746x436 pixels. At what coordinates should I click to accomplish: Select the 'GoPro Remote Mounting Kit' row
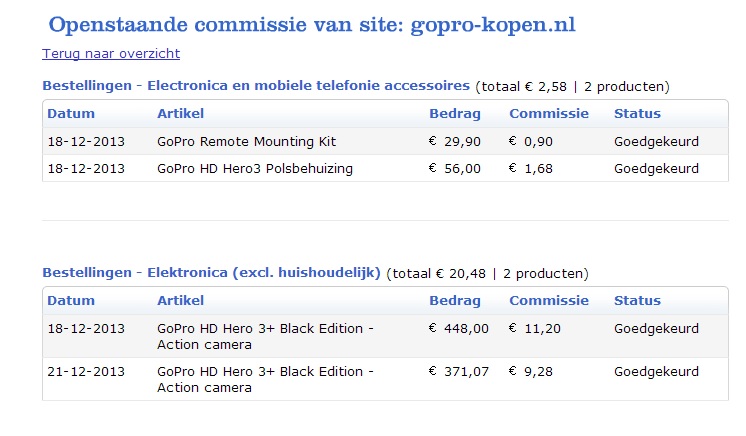click(x=385, y=141)
